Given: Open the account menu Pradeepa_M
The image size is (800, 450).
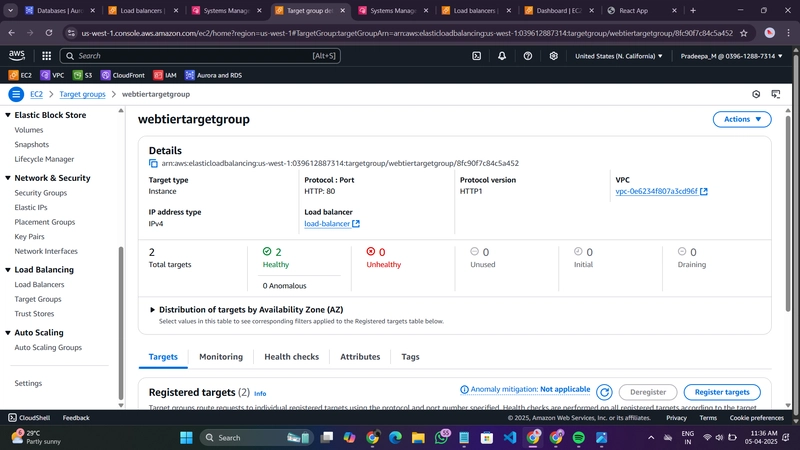Looking at the screenshot, I should click(x=731, y=56).
